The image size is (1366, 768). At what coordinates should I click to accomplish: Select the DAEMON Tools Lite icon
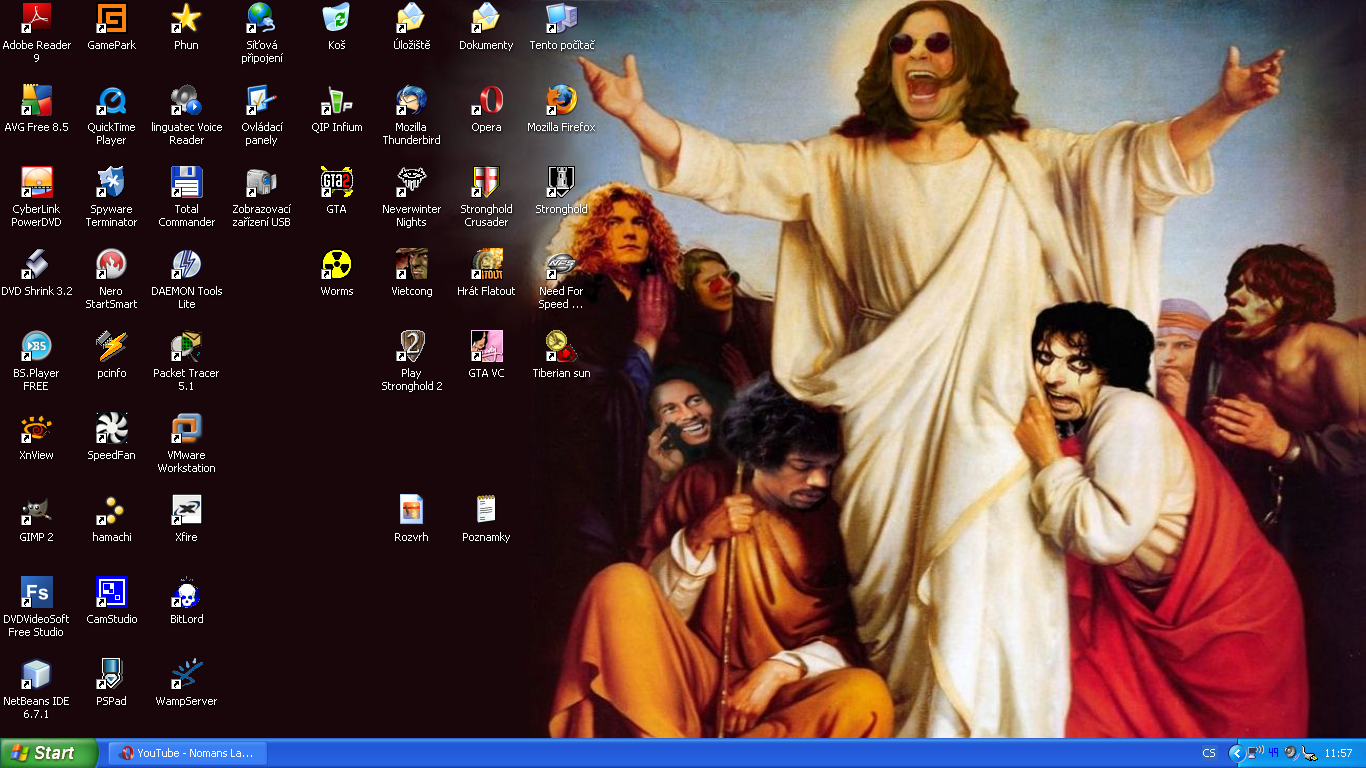click(x=186, y=265)
